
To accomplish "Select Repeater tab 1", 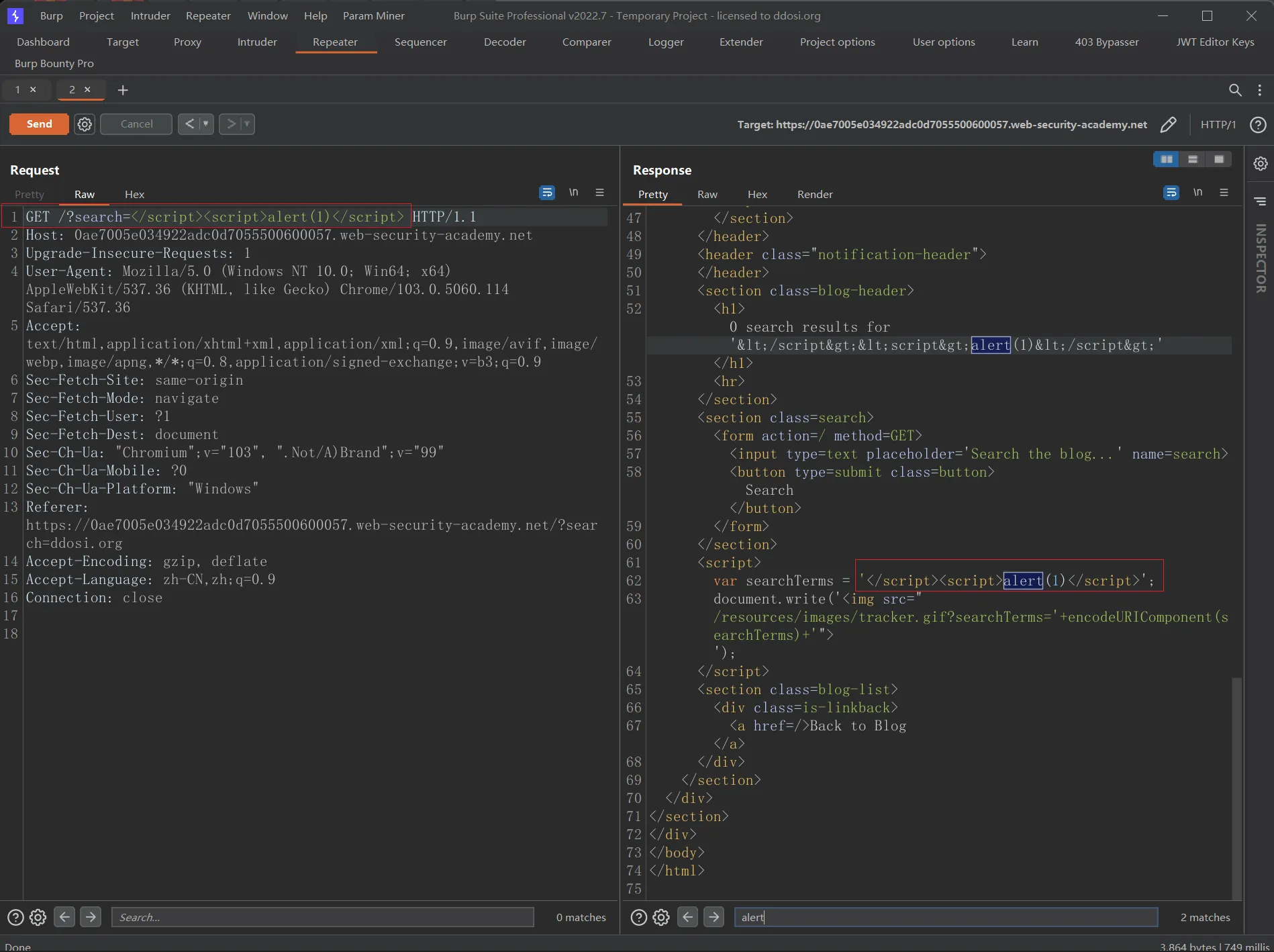I will [x=18, y=89].
